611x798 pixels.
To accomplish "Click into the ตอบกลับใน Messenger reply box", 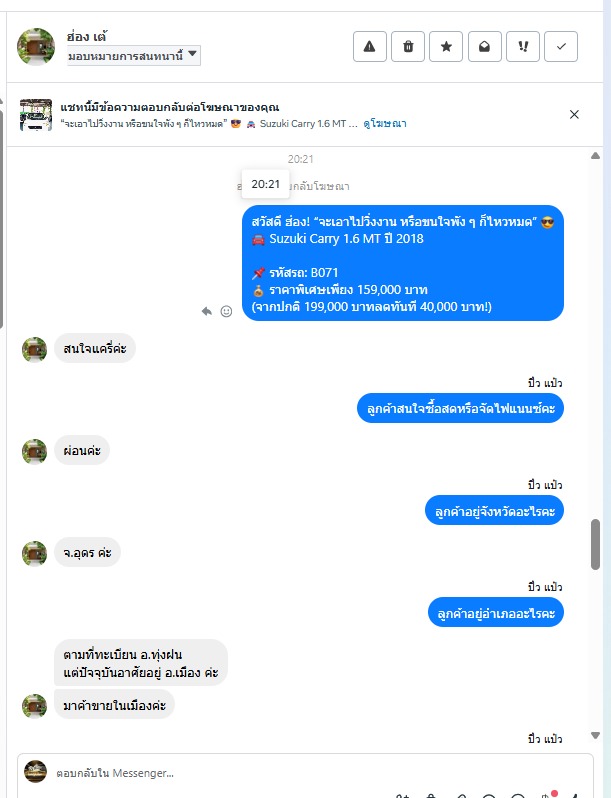I will point(305,773).
